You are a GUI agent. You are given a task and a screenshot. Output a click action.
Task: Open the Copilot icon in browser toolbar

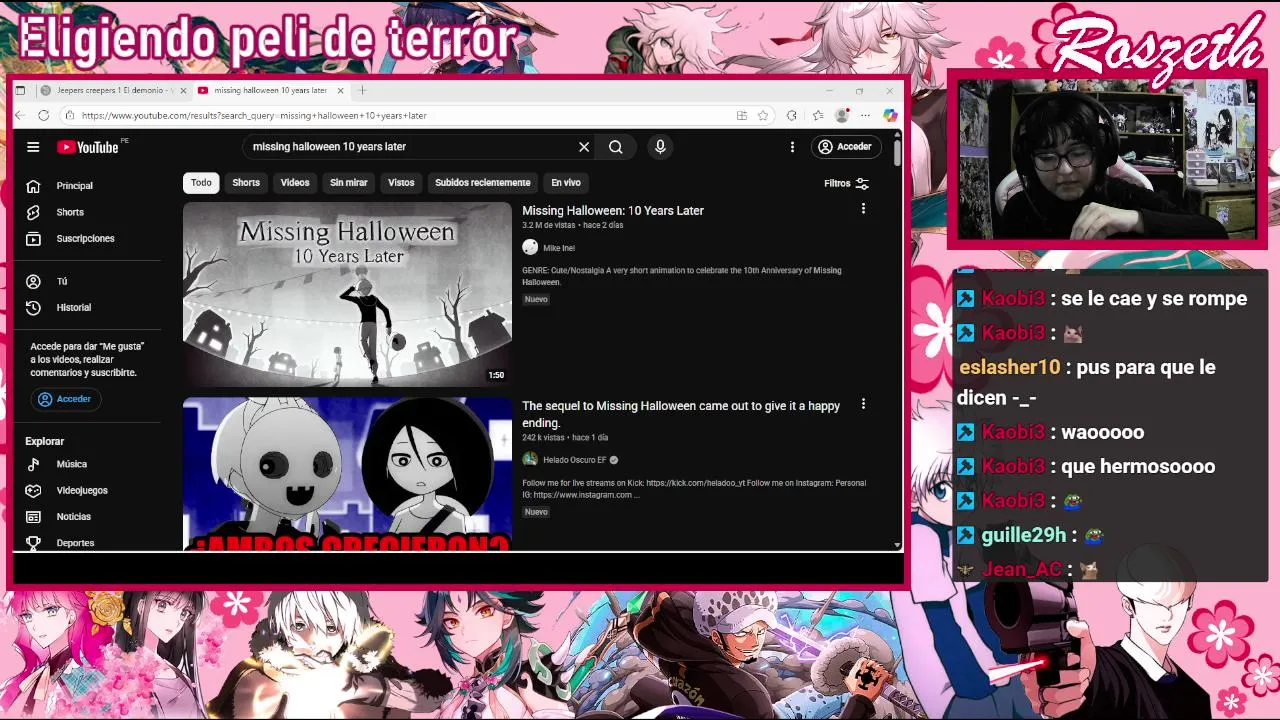890,116
